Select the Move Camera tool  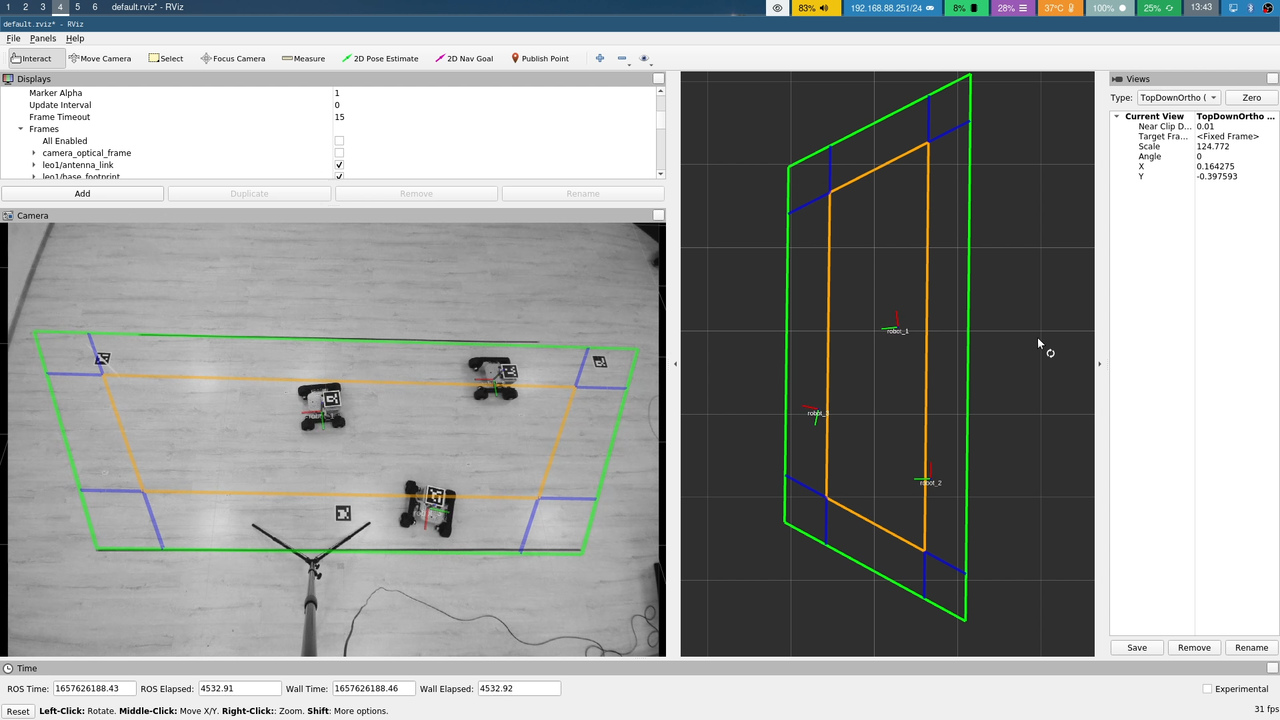click(100, 58)
